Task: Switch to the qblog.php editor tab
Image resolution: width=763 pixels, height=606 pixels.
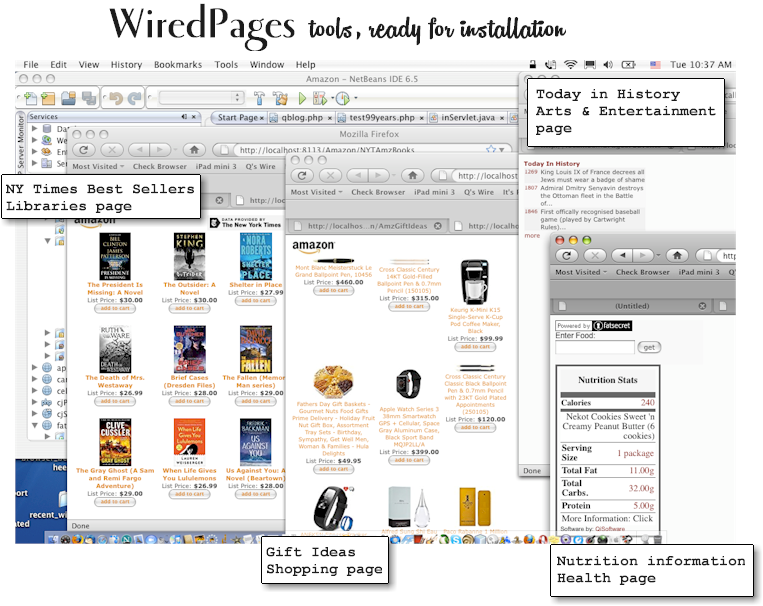Action: pyautogui.click(x=301, y=118)
